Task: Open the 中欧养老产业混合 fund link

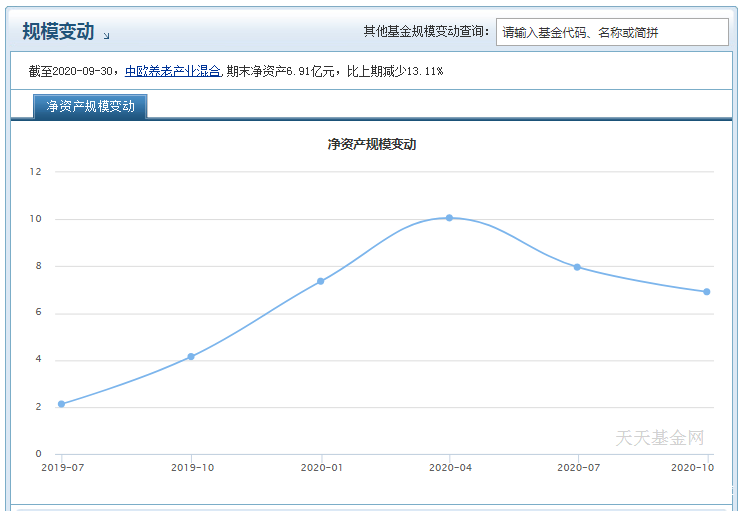Action: (173, 71)
